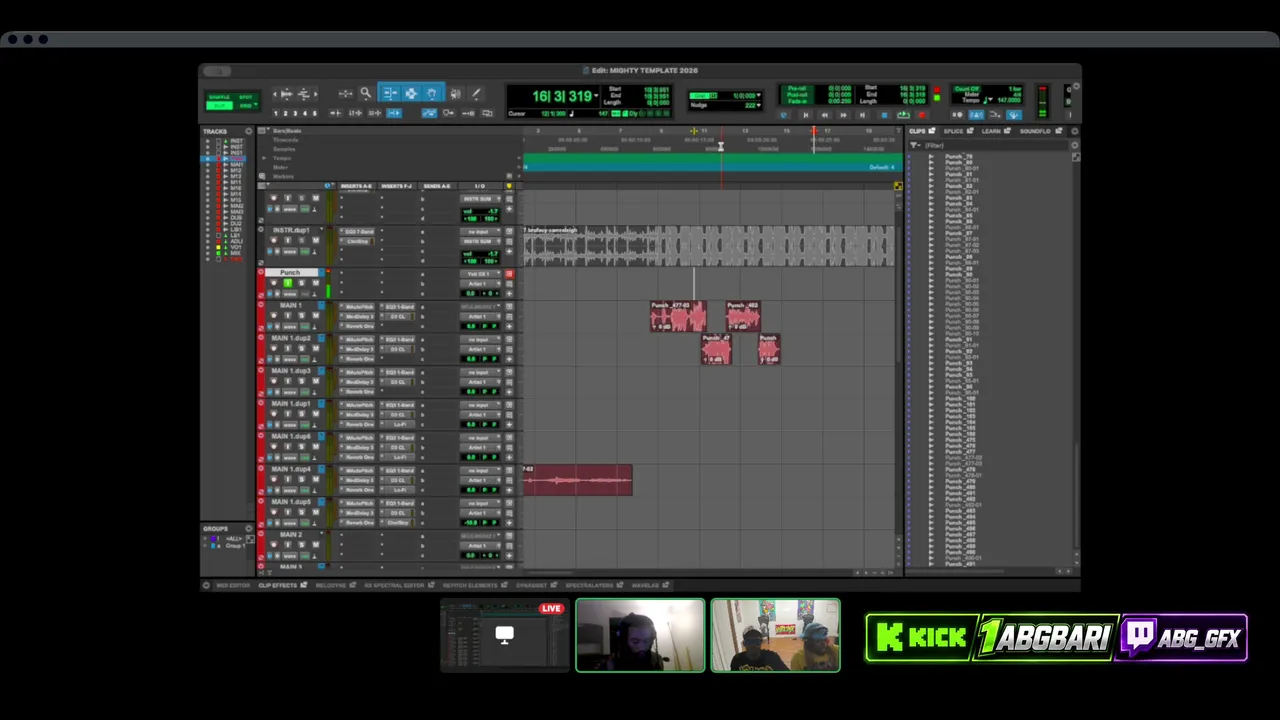Click the Stop transport button
1280x720 pixels.
(x=885, y=115)
